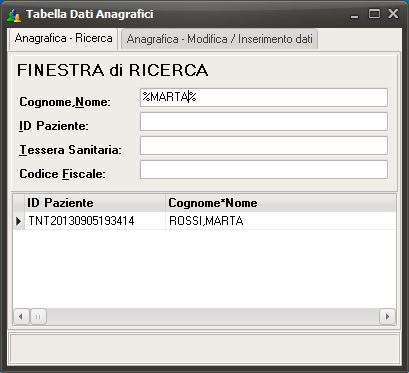Focus the Cognome,Nome search field

click(264, 97)
